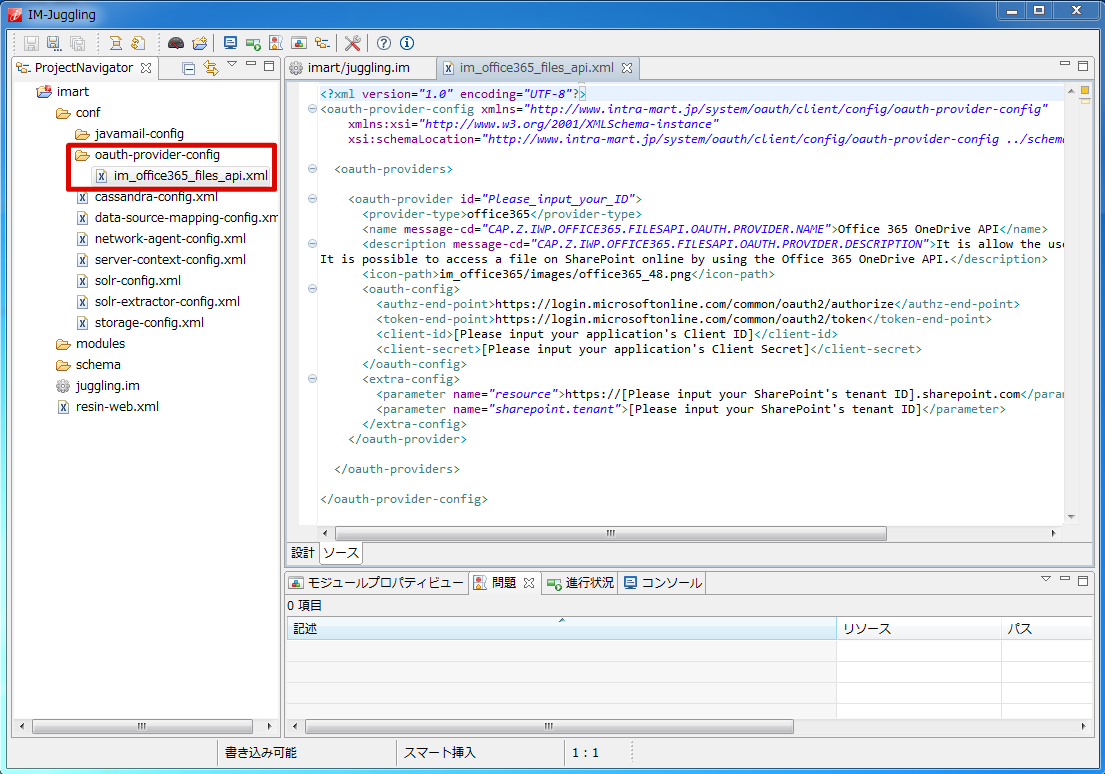Open the 進行状況 tab

coord(581,583)
